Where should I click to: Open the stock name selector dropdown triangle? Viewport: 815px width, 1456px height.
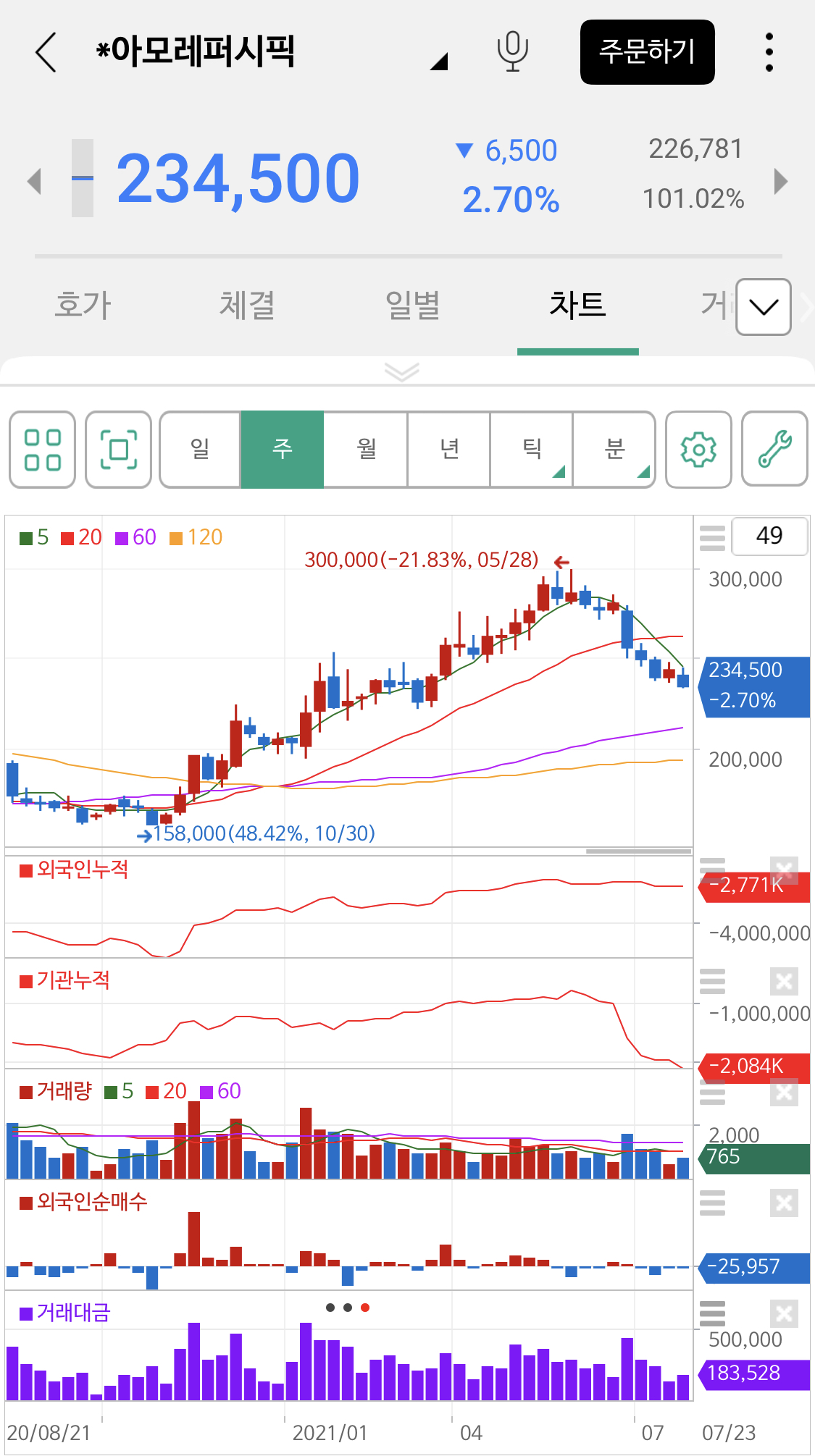[439, 62]
